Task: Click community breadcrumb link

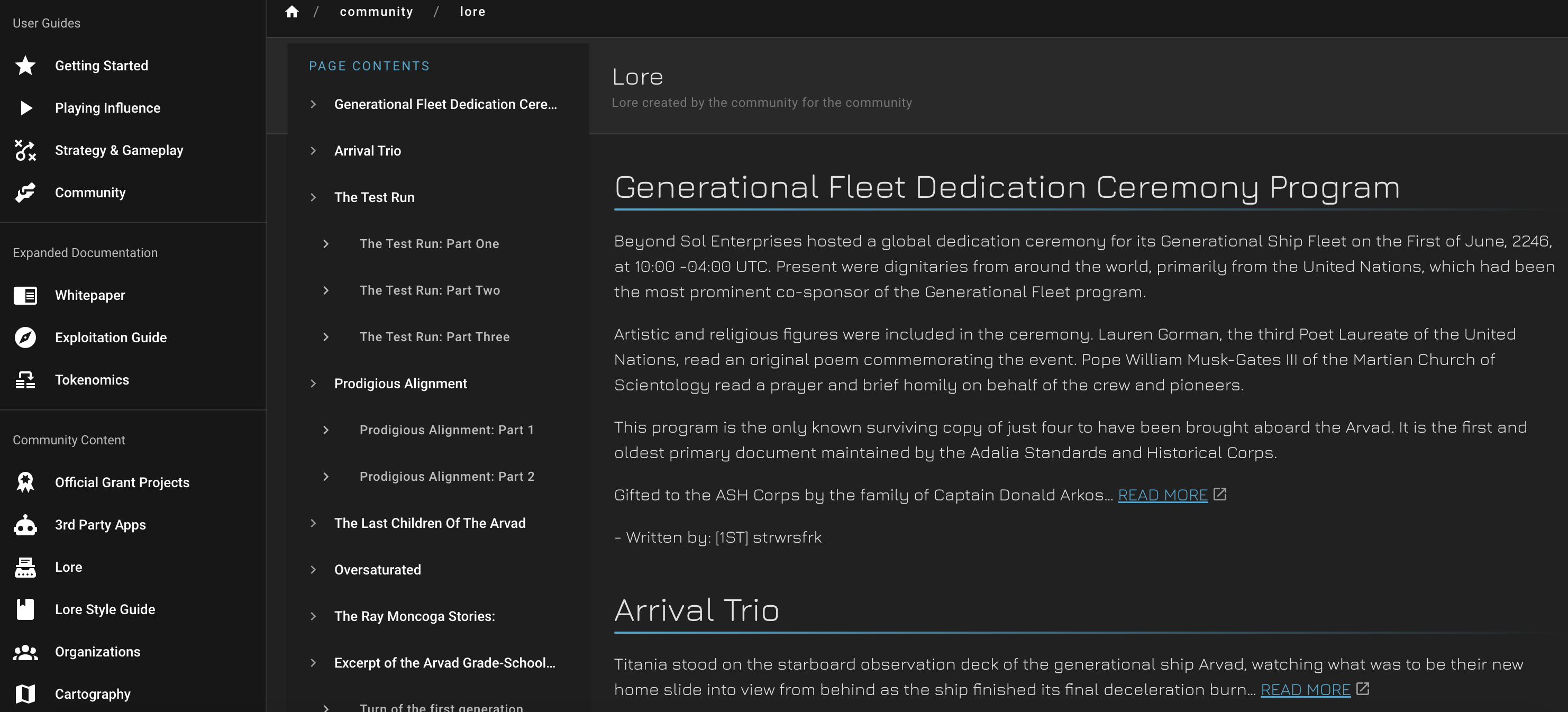Action: [376, 12]
